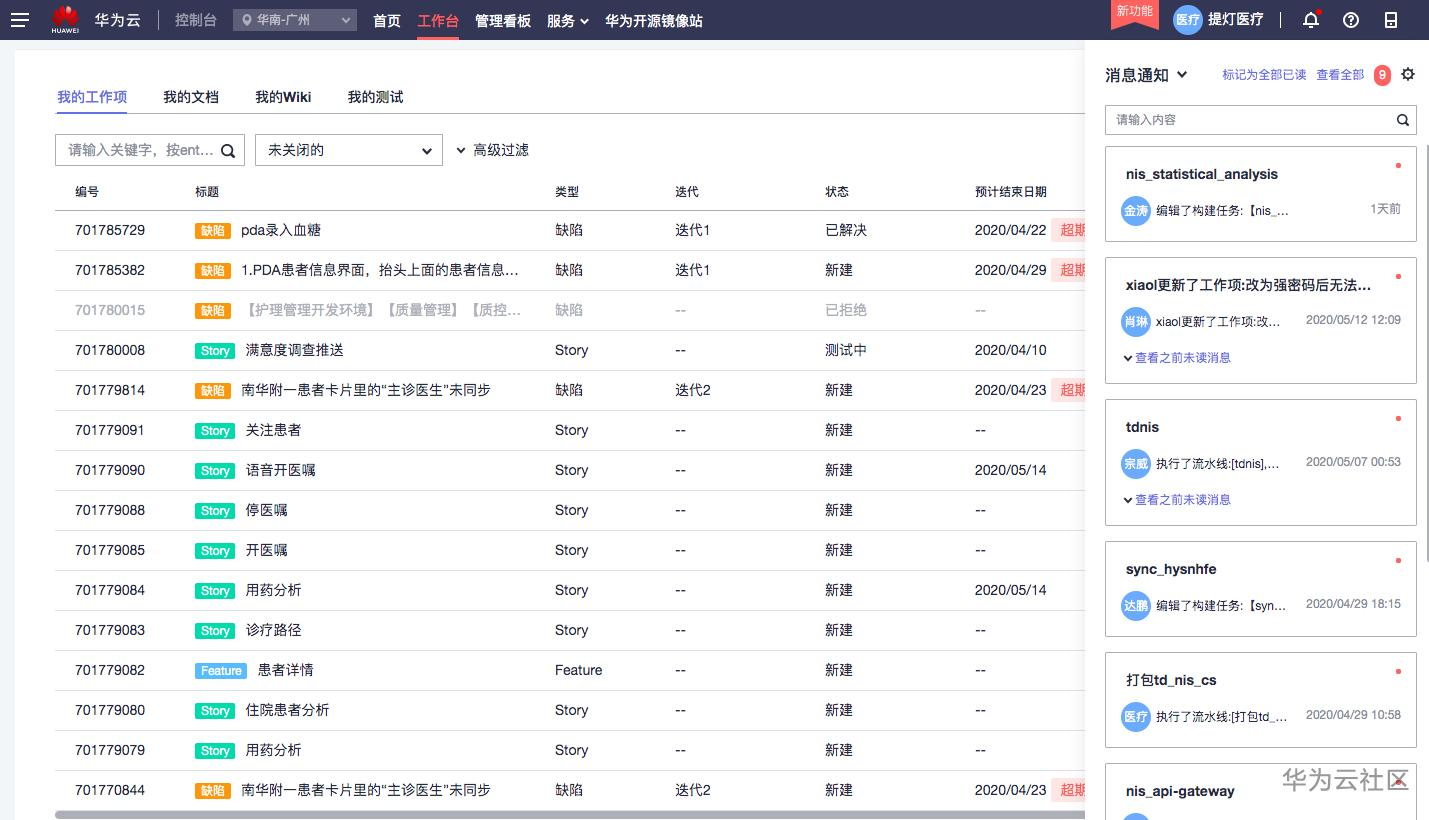Open notification settings gear
This screenshot has width=1429, height=820.
pos(1408,74)
